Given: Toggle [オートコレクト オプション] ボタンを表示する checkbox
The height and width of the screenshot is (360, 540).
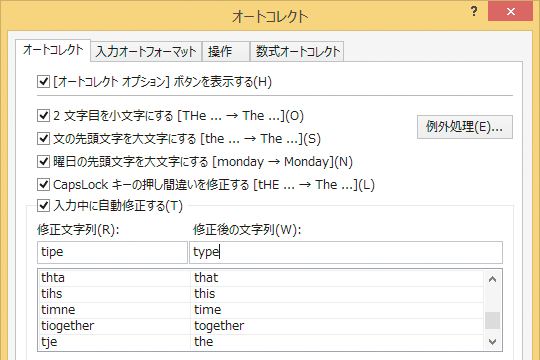Looking at the screenshot, I should click(x=43, y=82).
